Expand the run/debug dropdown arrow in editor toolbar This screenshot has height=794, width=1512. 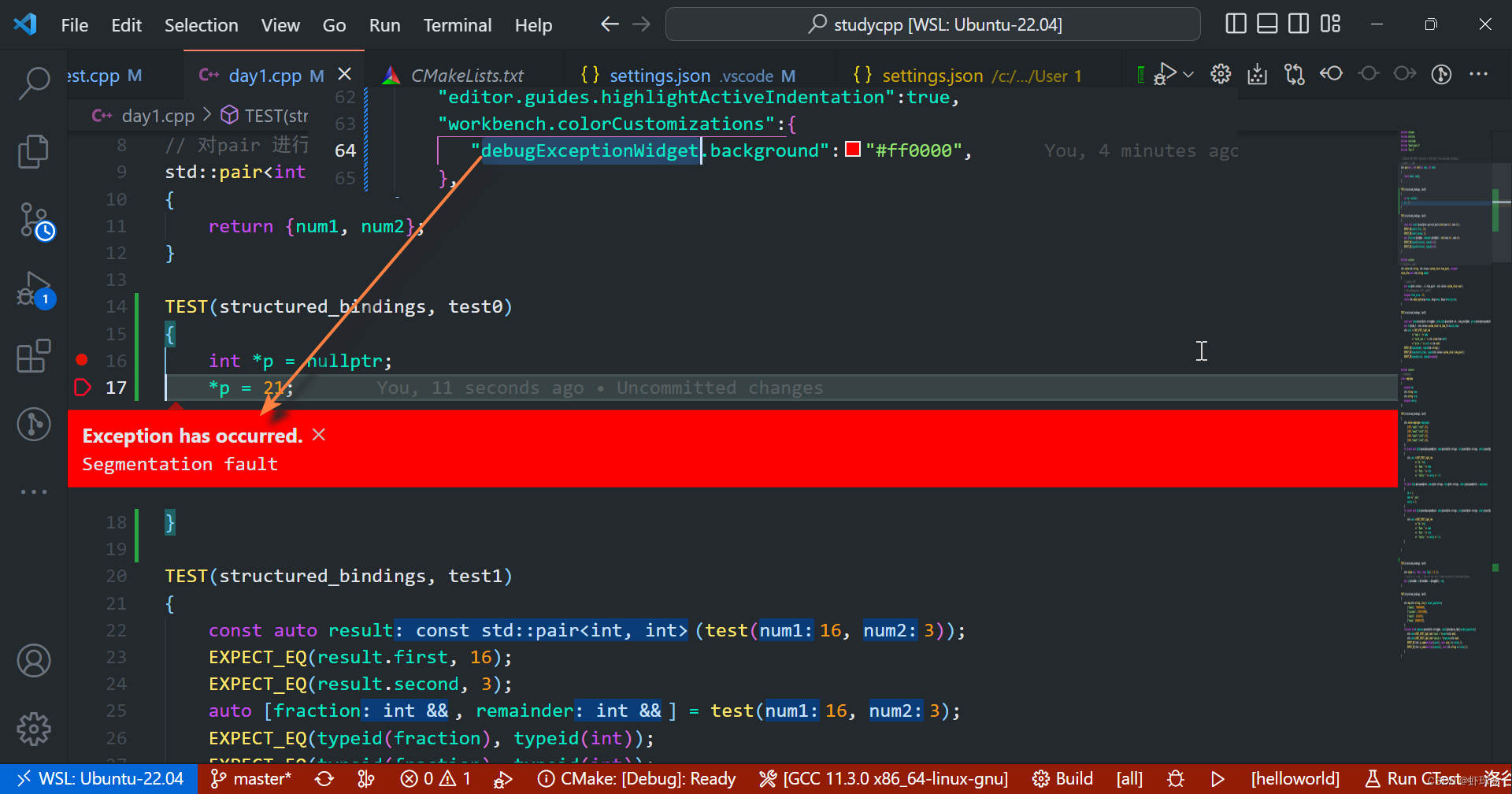pos(1188,74)
